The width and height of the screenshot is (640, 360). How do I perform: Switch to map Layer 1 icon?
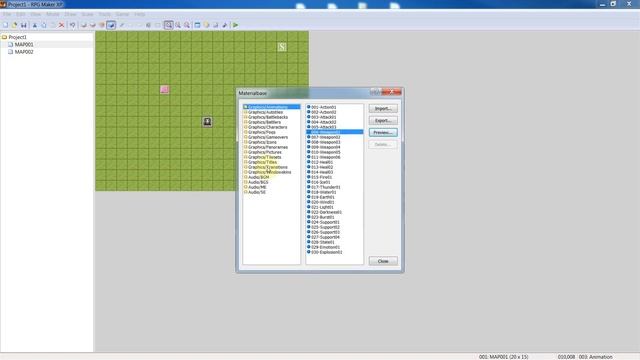click(84, 25)
